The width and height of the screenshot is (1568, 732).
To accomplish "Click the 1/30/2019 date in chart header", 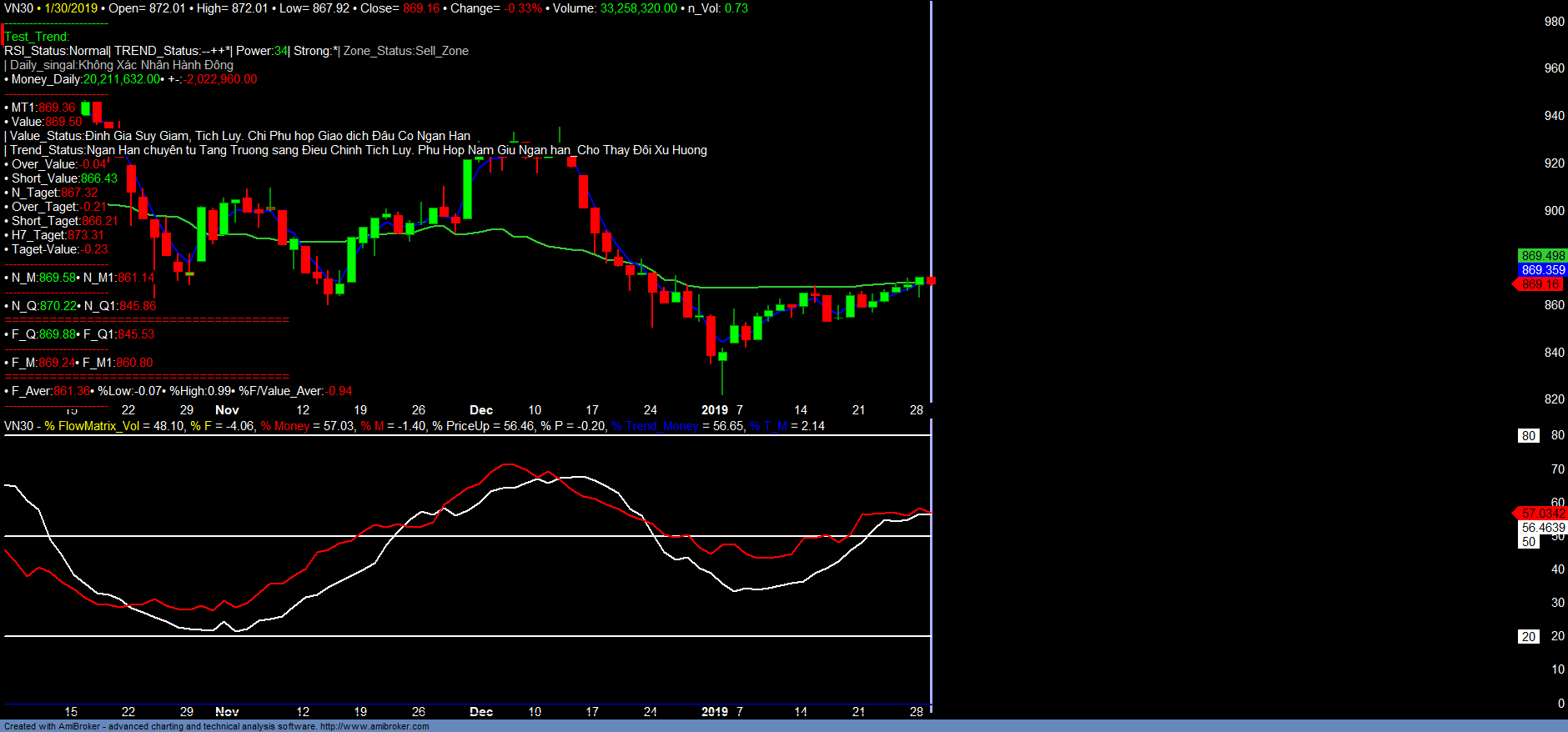I will [71, 8].
